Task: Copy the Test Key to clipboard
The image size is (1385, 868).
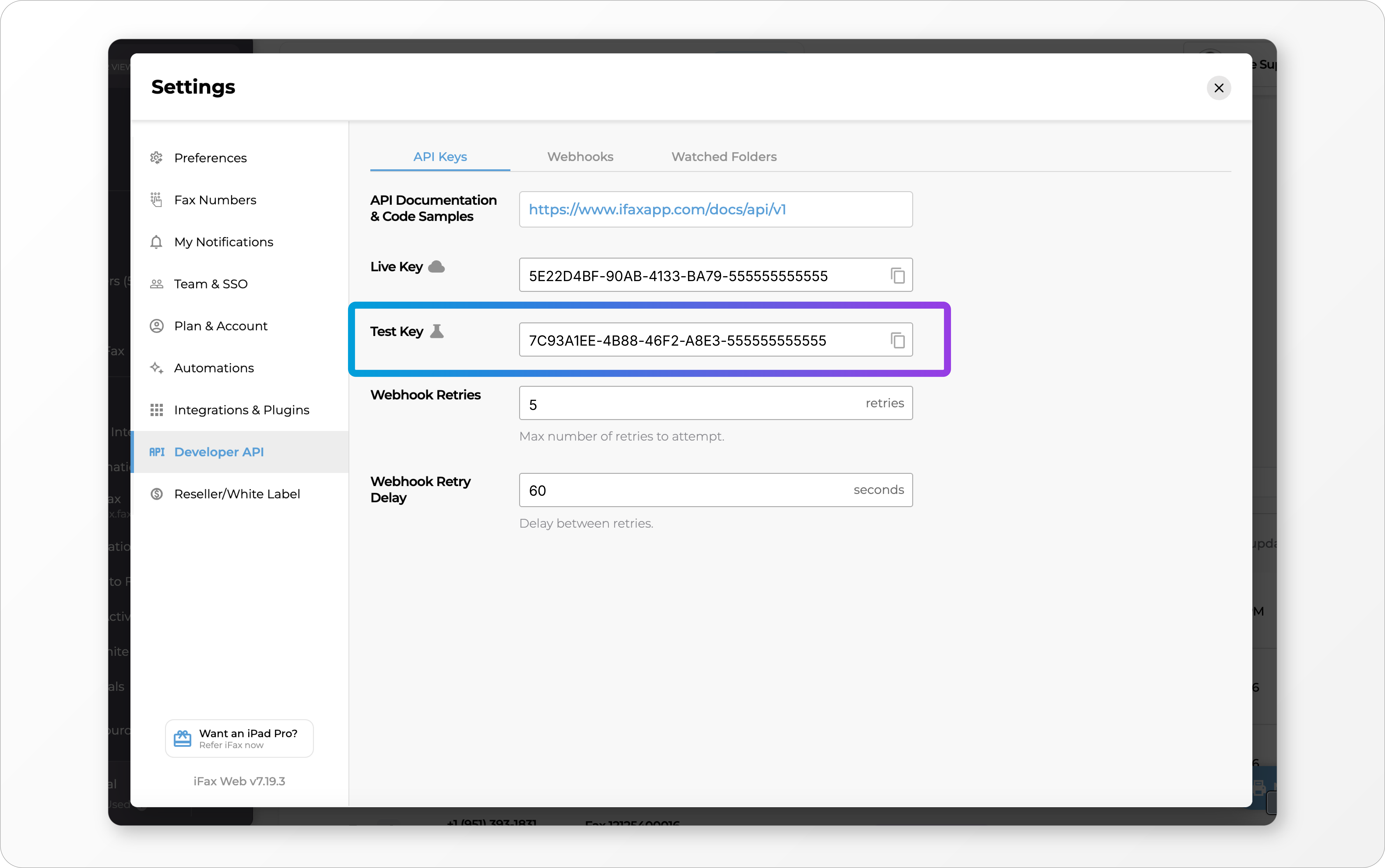Action: point(898,340)
